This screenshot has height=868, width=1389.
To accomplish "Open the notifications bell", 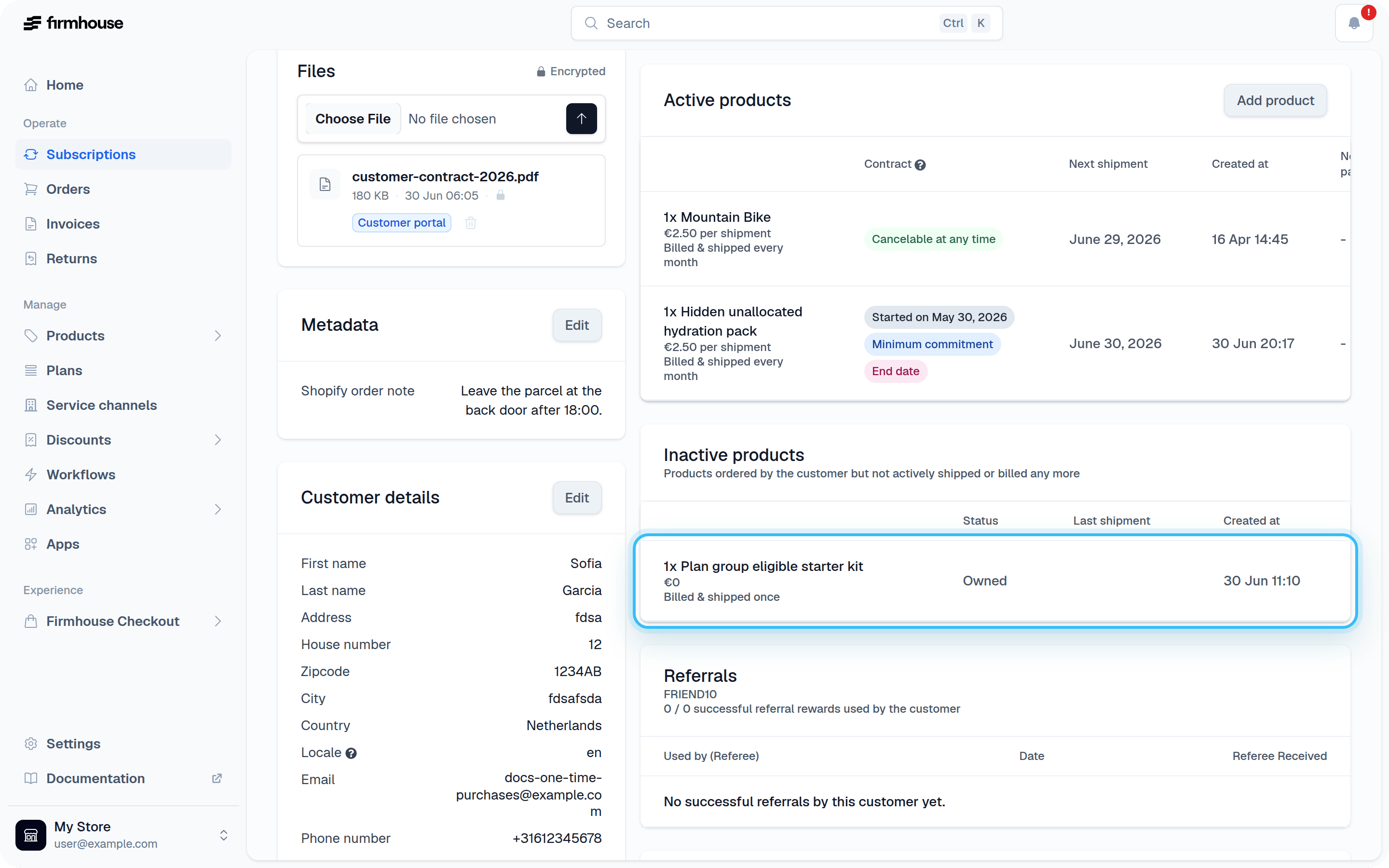I will [1354, 23].
